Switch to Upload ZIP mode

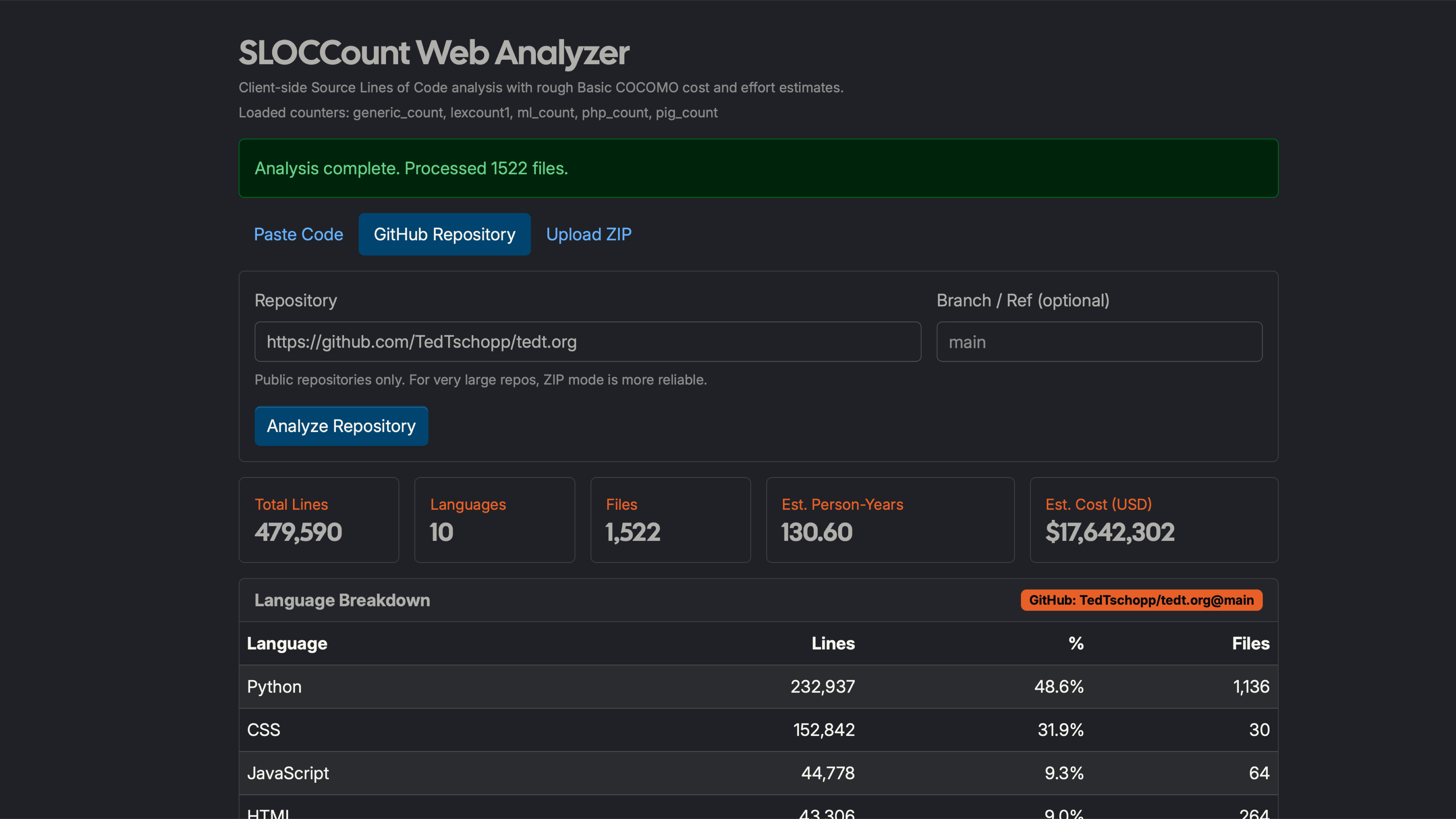(588, 234)
